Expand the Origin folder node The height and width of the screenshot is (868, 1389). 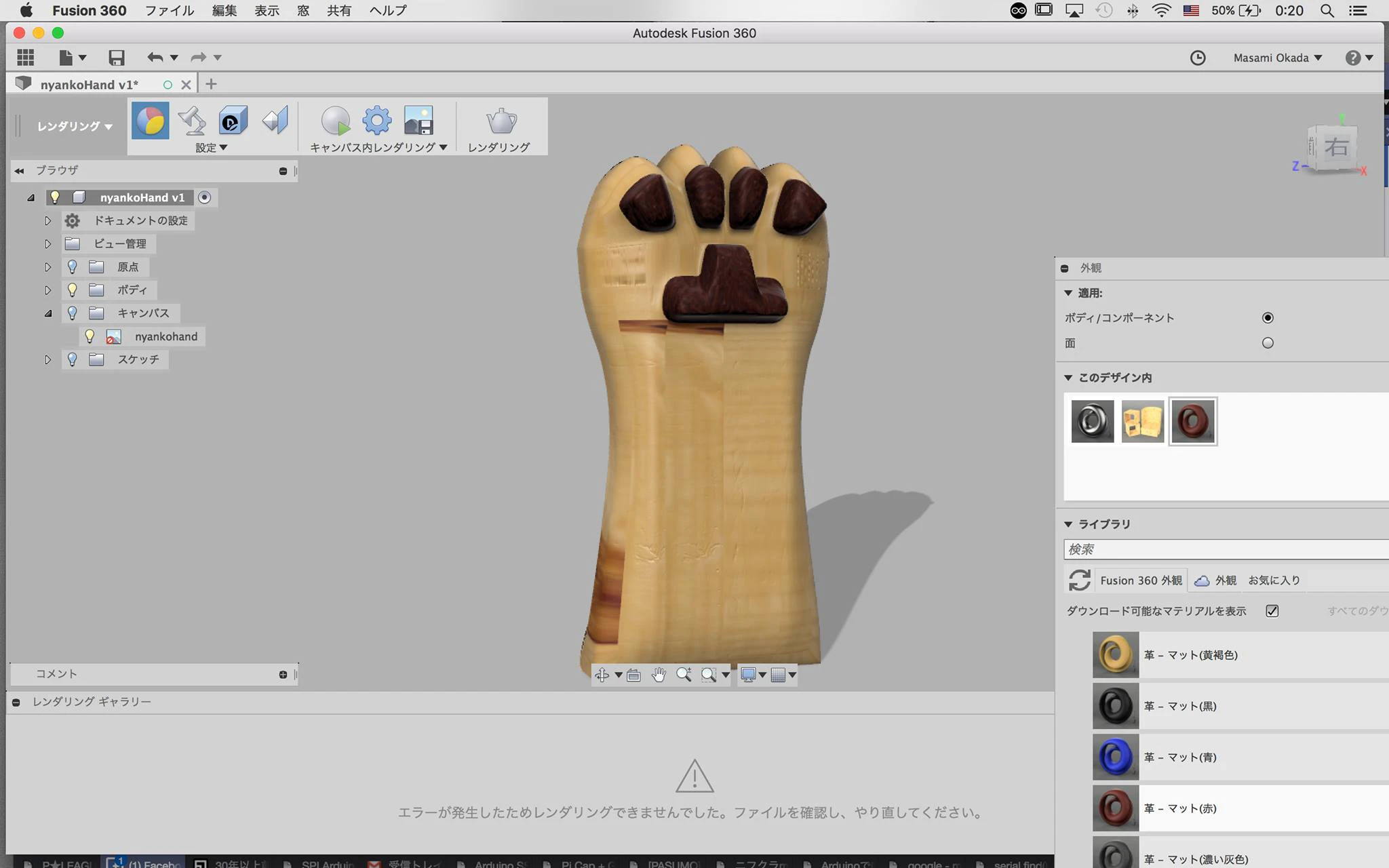pos(47,267)
